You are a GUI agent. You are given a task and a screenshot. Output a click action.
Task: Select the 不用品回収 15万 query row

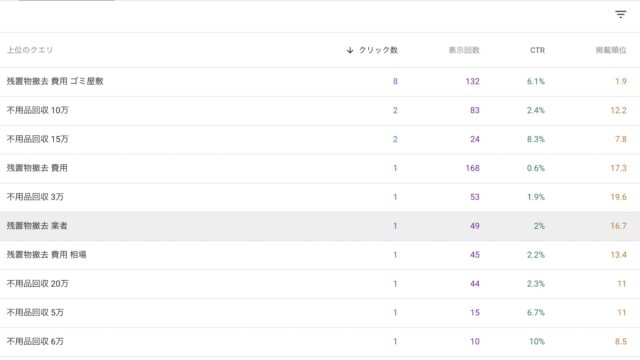point(320,140)
